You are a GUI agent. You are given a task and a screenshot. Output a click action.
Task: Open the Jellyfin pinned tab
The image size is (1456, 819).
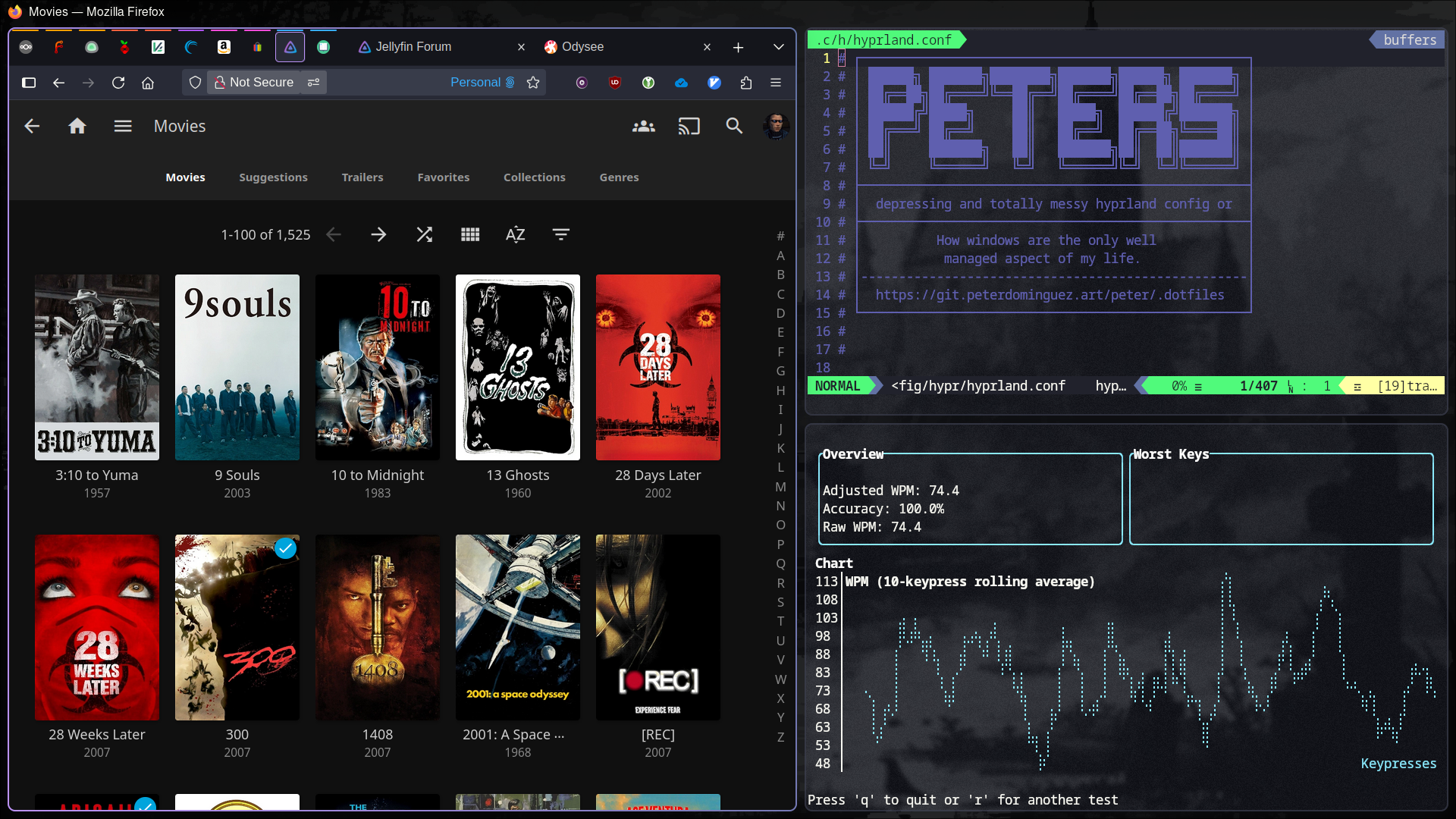290,47
